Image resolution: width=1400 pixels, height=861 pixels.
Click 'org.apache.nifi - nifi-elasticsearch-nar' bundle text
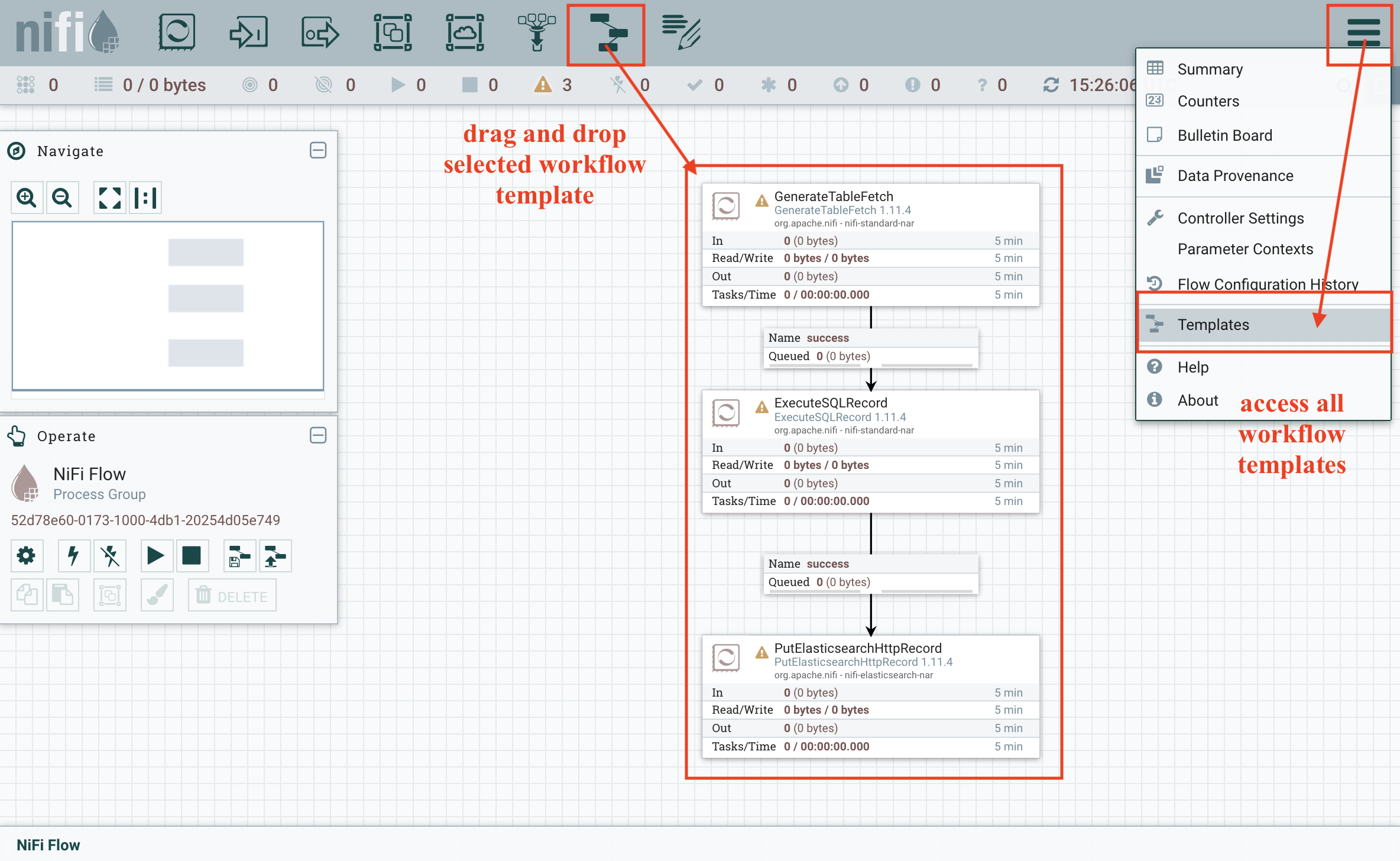[854, 675]
